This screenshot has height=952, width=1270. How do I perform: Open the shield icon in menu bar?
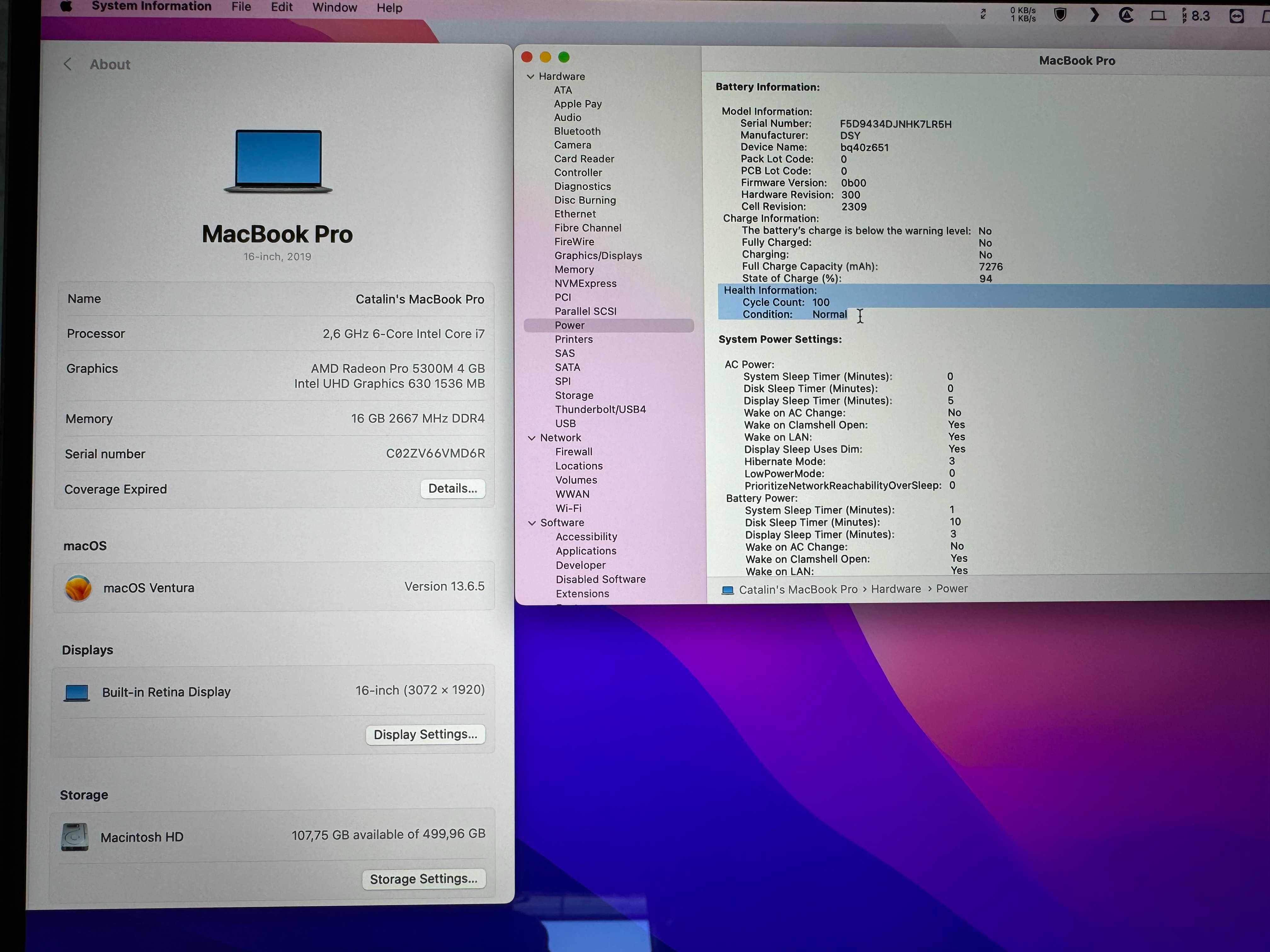(1060, 15)
